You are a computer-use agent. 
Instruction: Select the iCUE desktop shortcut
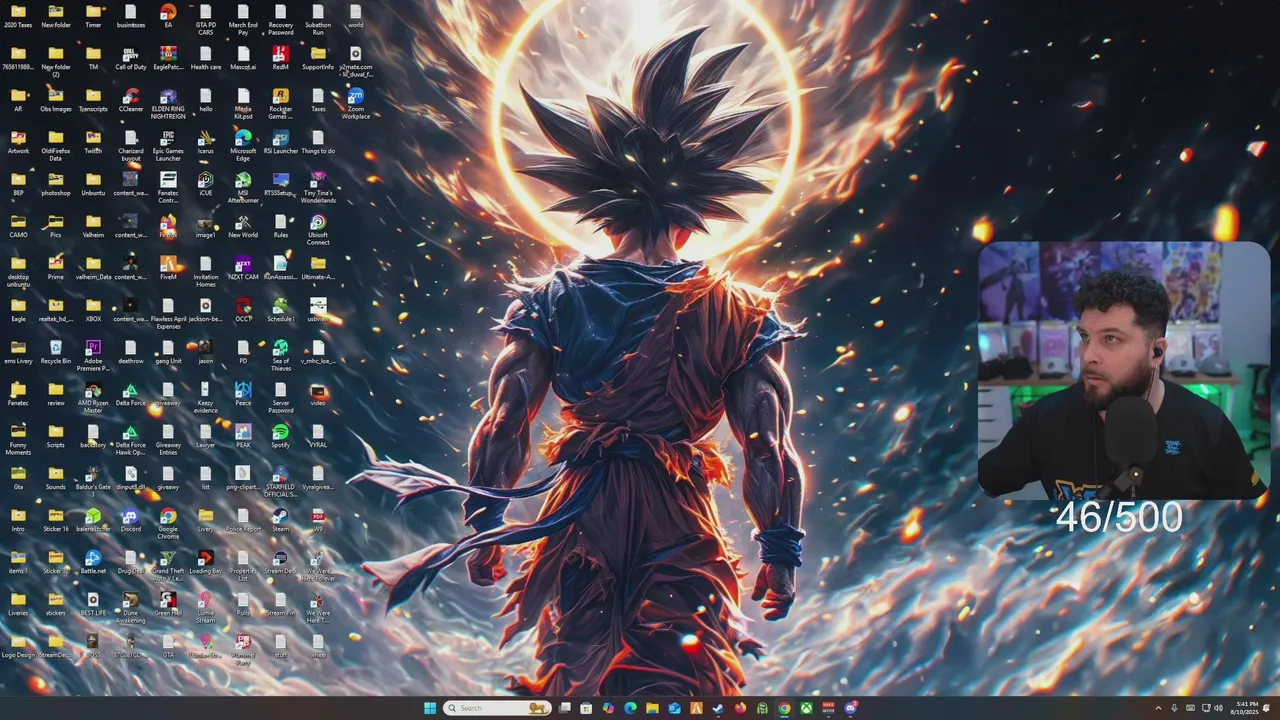206,184
